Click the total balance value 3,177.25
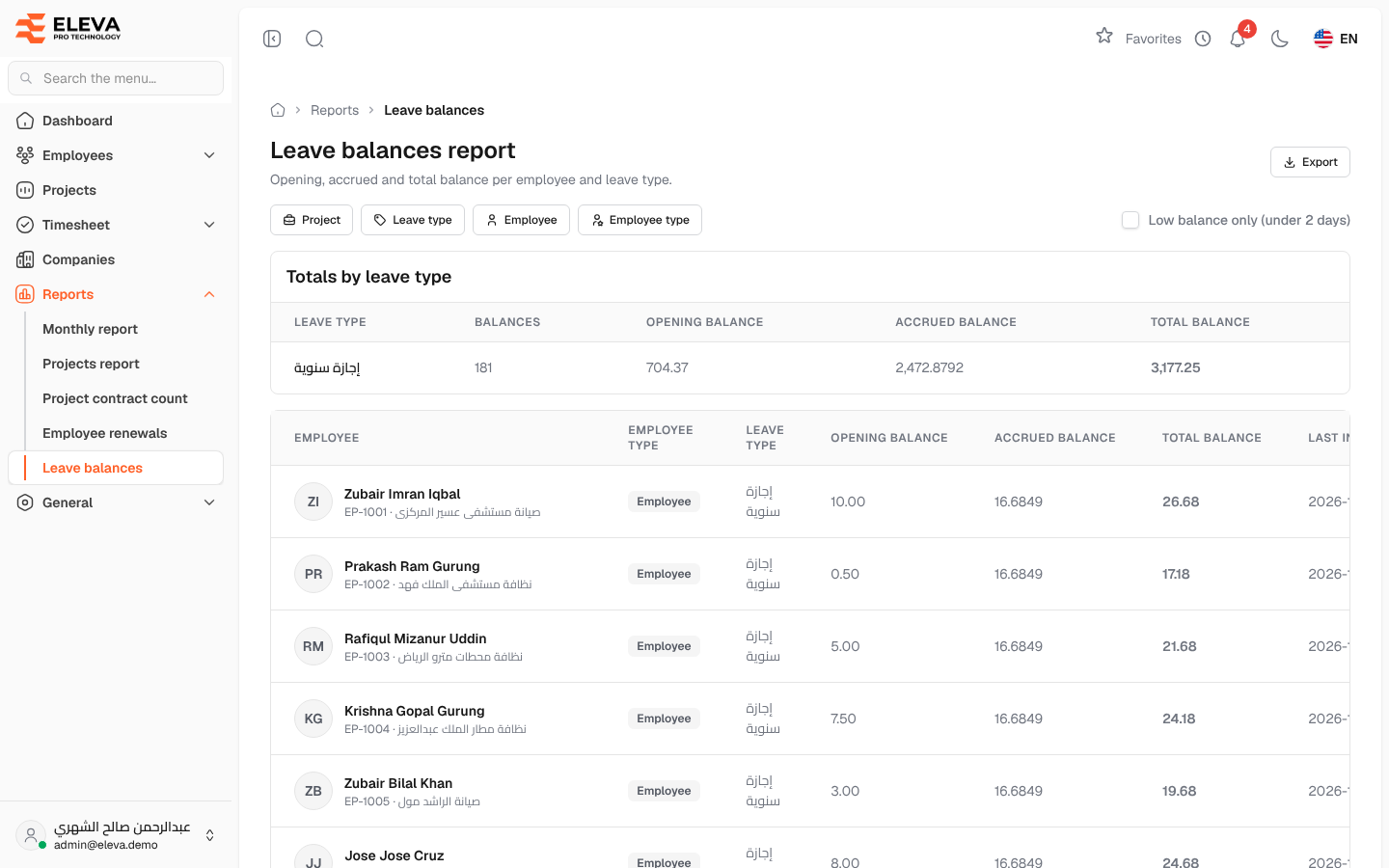The width and height of the screenshot is (1389, 868). (x=1176, y=367)
